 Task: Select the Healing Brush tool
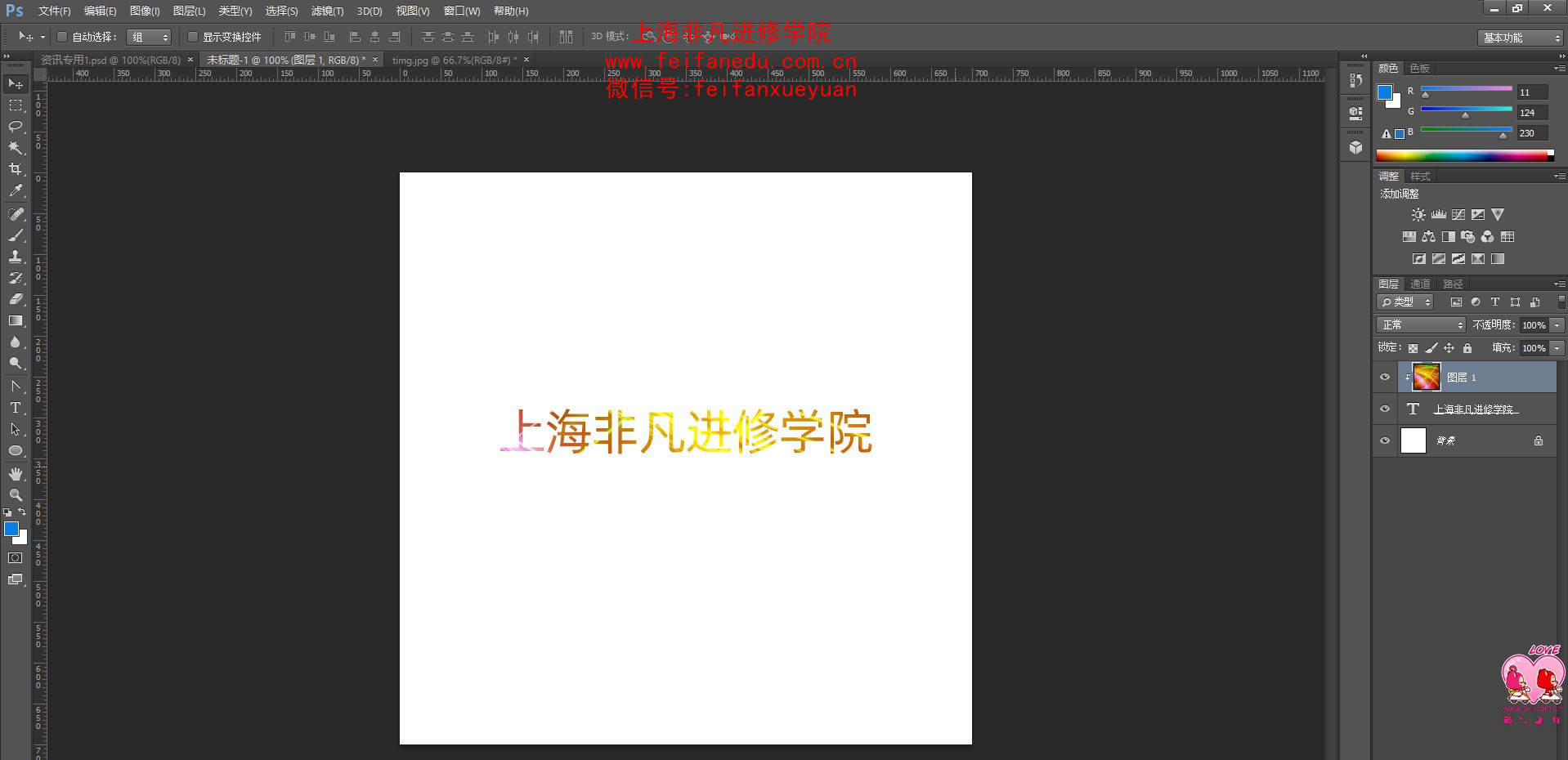(x=16, y=214)
